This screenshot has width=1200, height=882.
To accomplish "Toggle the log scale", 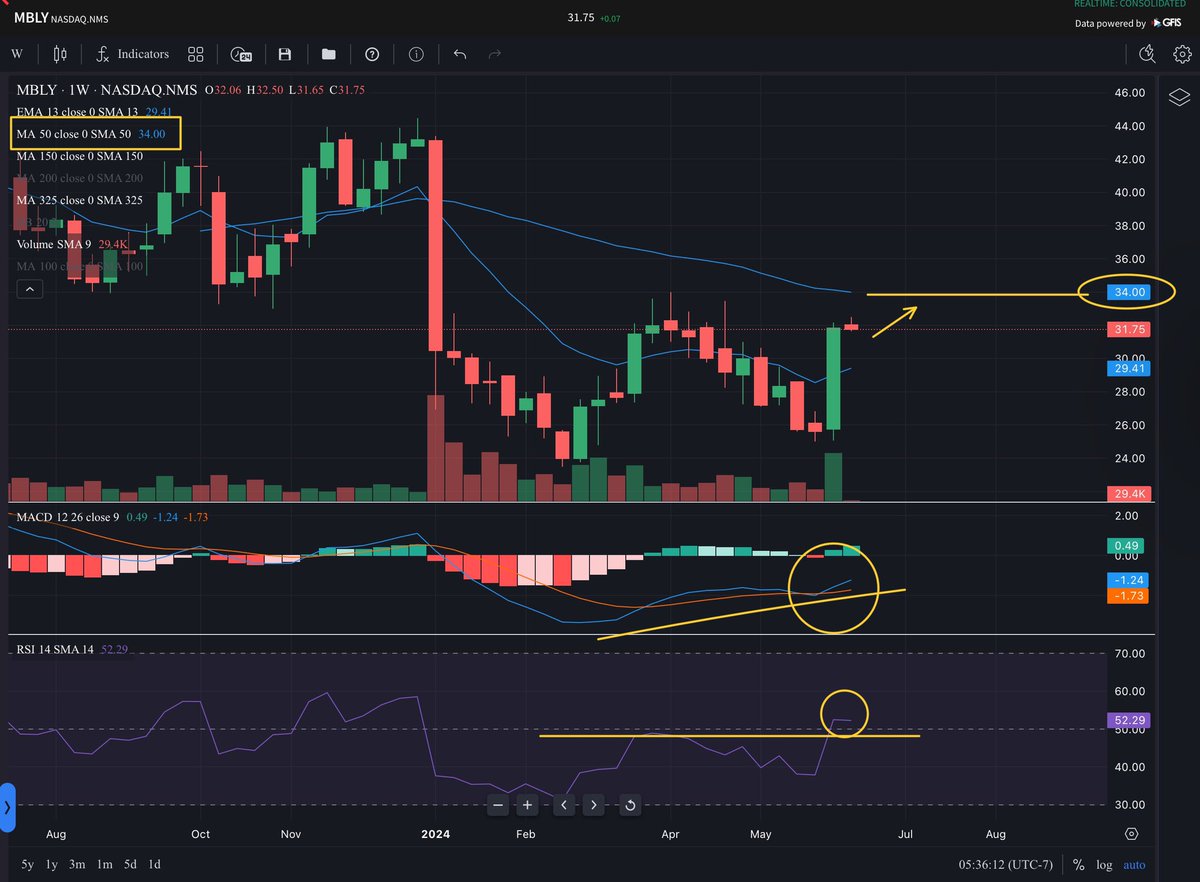I will (1103, 865).
